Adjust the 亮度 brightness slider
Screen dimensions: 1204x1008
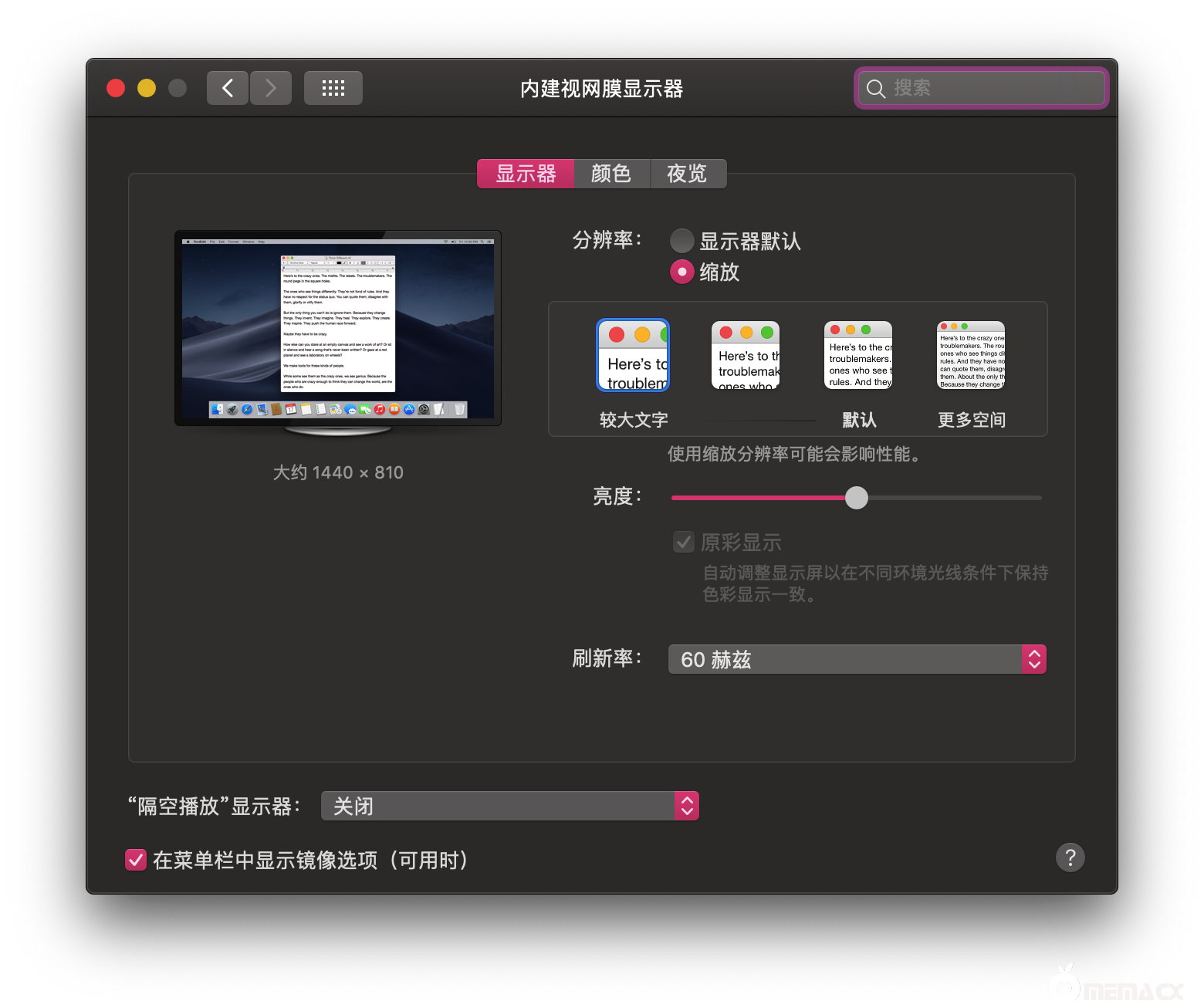[856, 498]
